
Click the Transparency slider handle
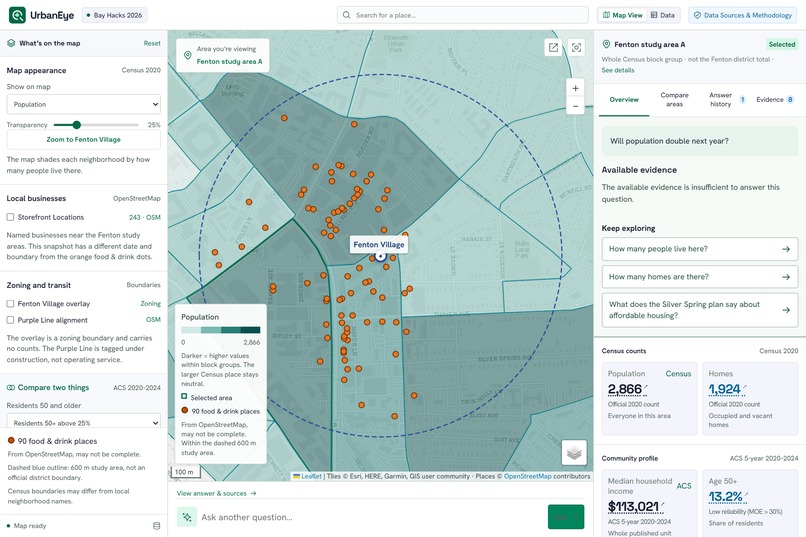coord(77,125)
